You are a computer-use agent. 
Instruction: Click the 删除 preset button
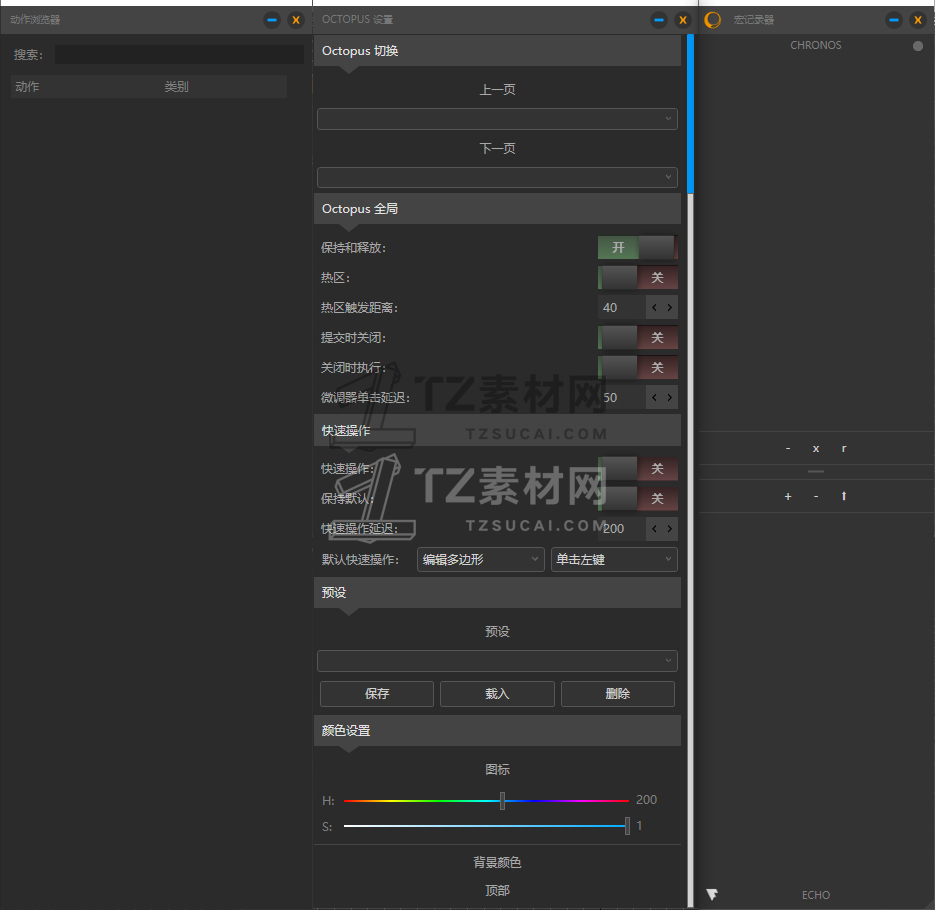[618, 694]
